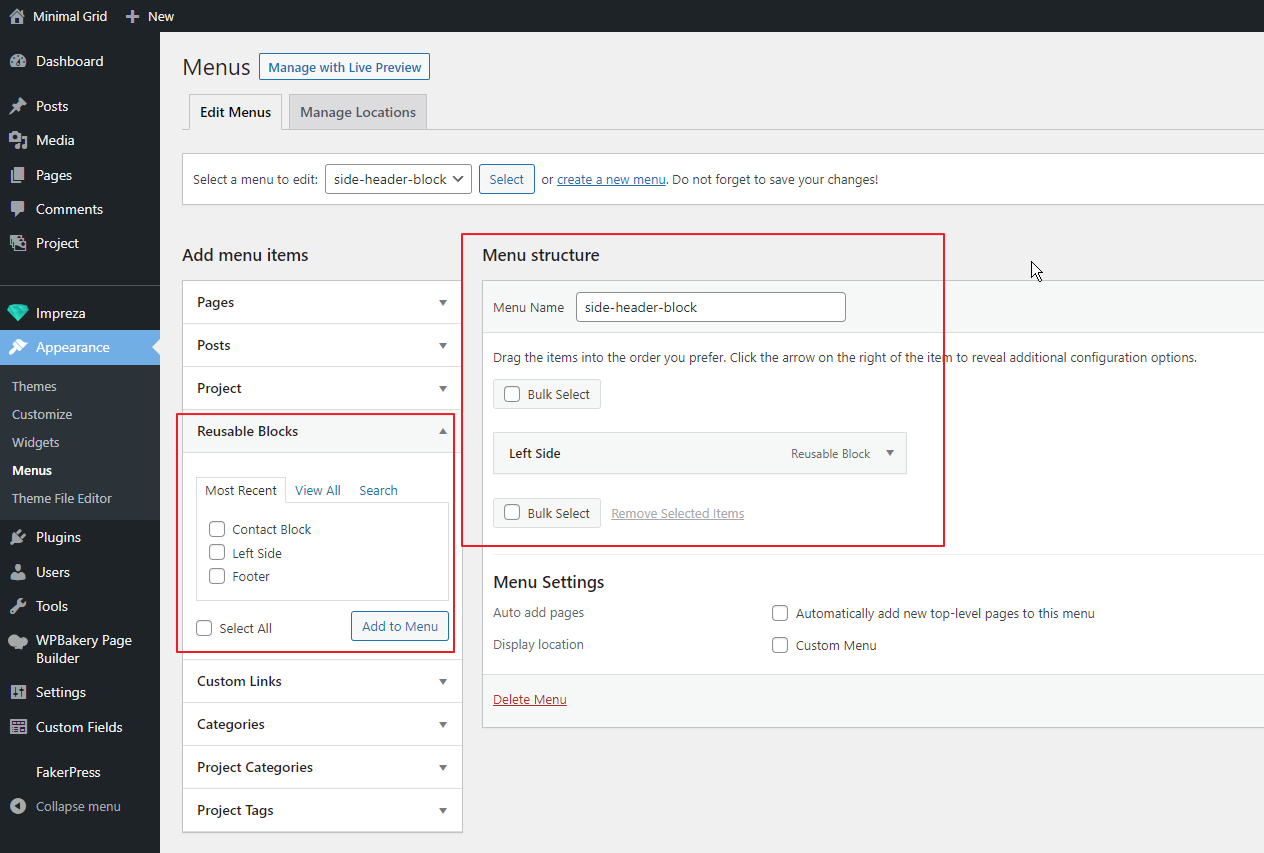Select the Search tab in Reusable Blocks
This screenshot has height=853, width=1264.
(378, 490)
